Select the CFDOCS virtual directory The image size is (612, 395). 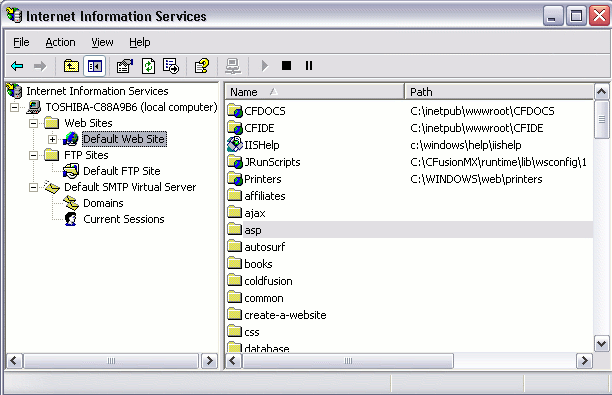tap(265, 111)
